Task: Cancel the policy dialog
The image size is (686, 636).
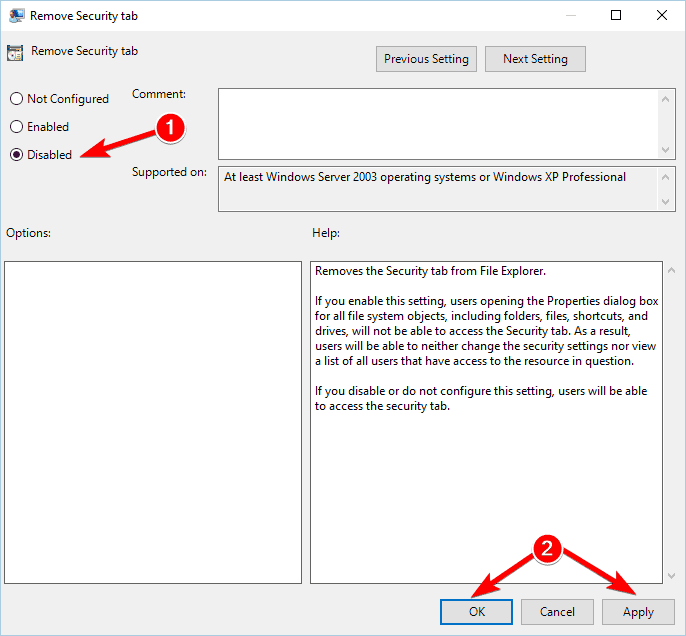Action: pos(557,612)
